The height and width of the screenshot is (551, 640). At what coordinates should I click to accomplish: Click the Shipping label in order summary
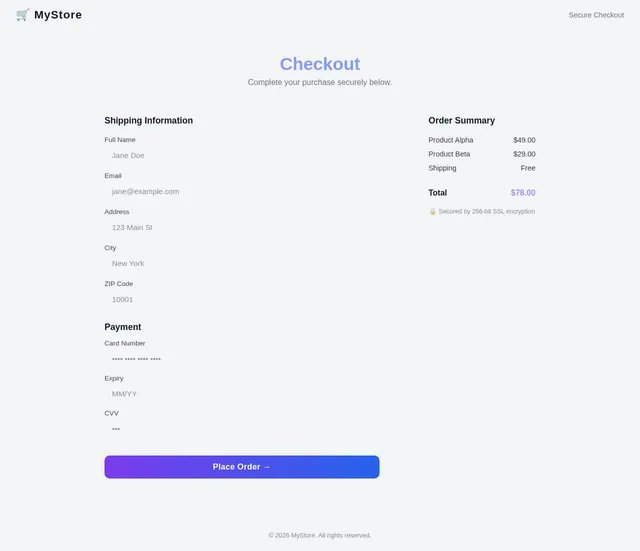click(x=442, y=168)
